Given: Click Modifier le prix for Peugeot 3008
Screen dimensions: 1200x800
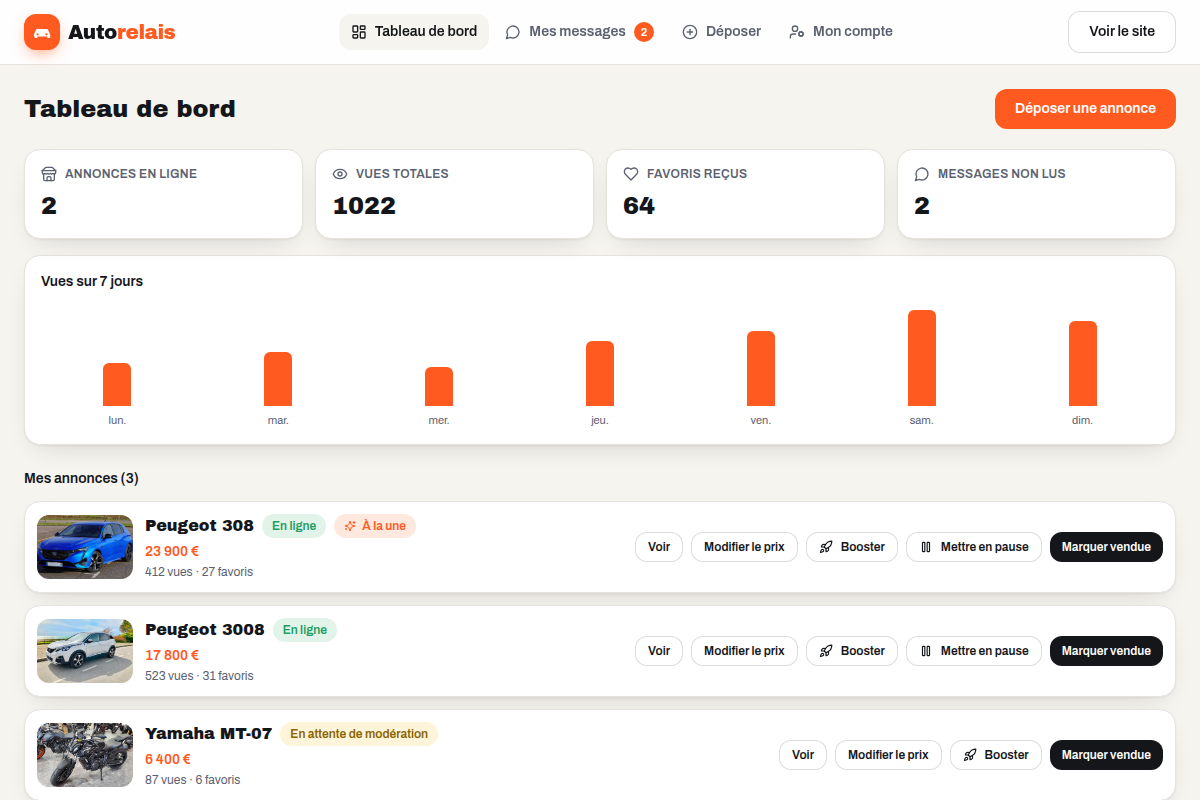Looking at the screenshot, I should pyautogui.click(x=744, y=651).
